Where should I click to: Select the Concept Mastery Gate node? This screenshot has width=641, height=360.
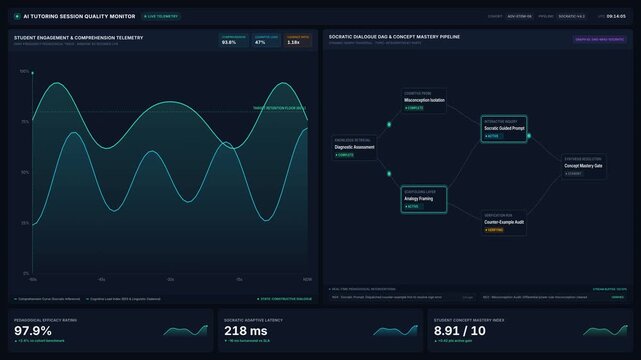(x=583, y=166)
